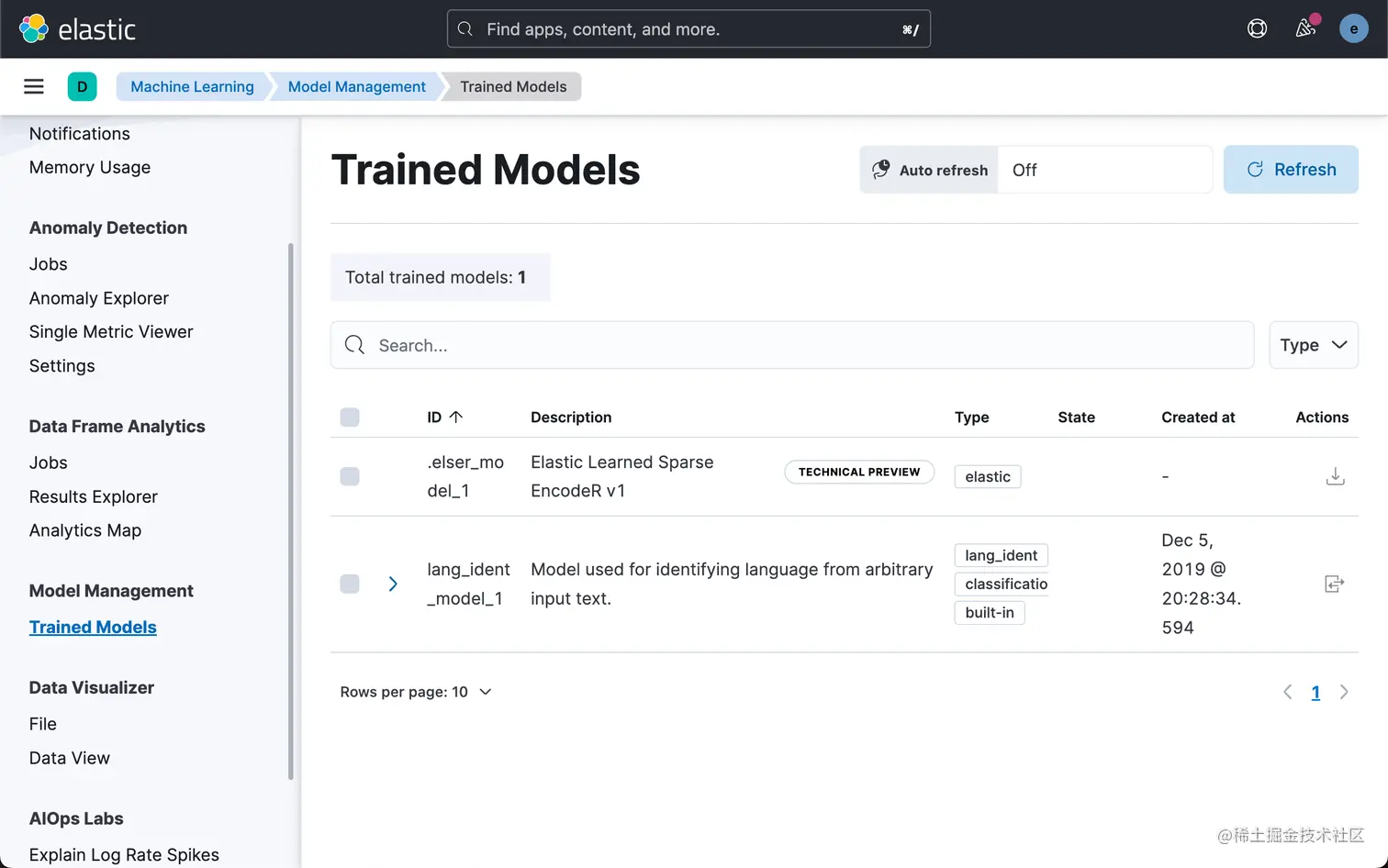Click the lang_ident_model_1 ID cell
Screen dimensions: 1388x868
(468, 584)
